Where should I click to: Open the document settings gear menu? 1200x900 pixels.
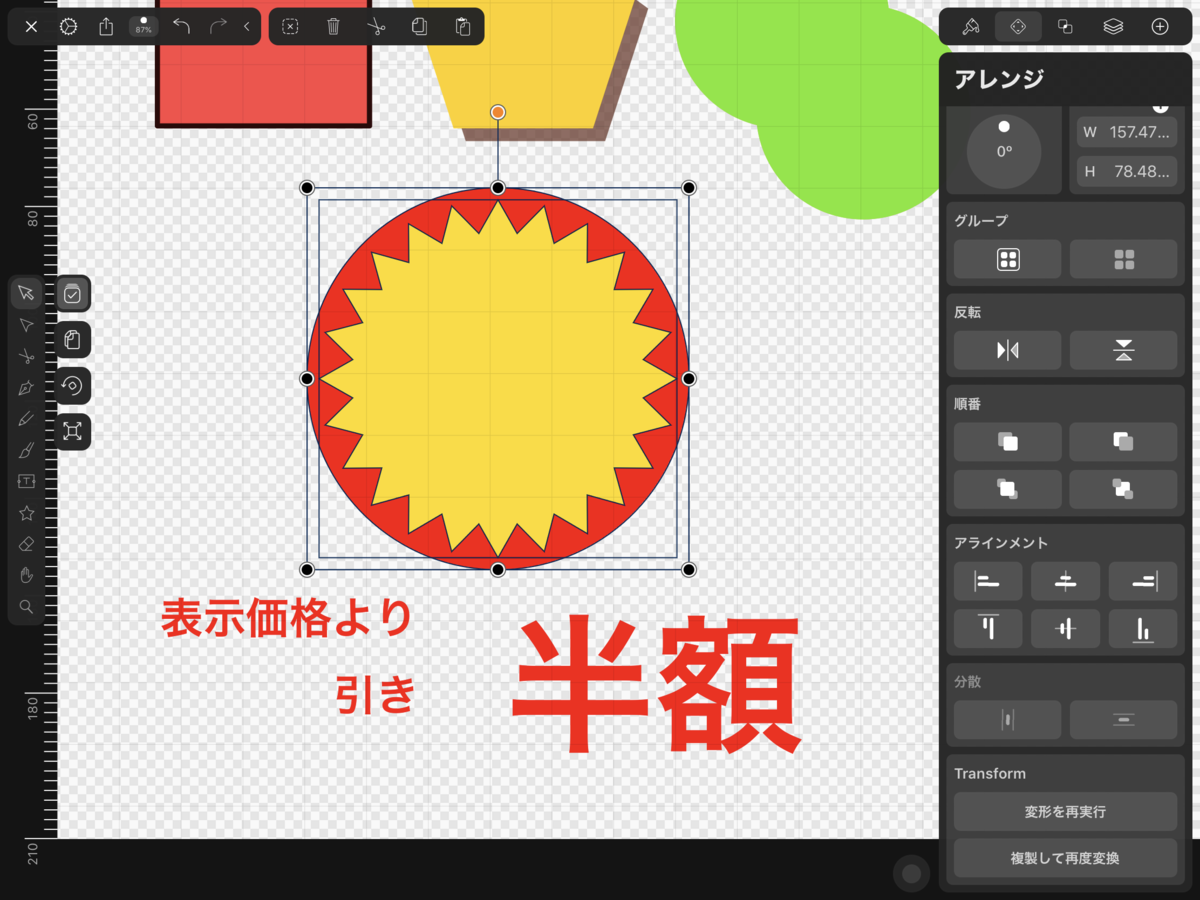68,26
